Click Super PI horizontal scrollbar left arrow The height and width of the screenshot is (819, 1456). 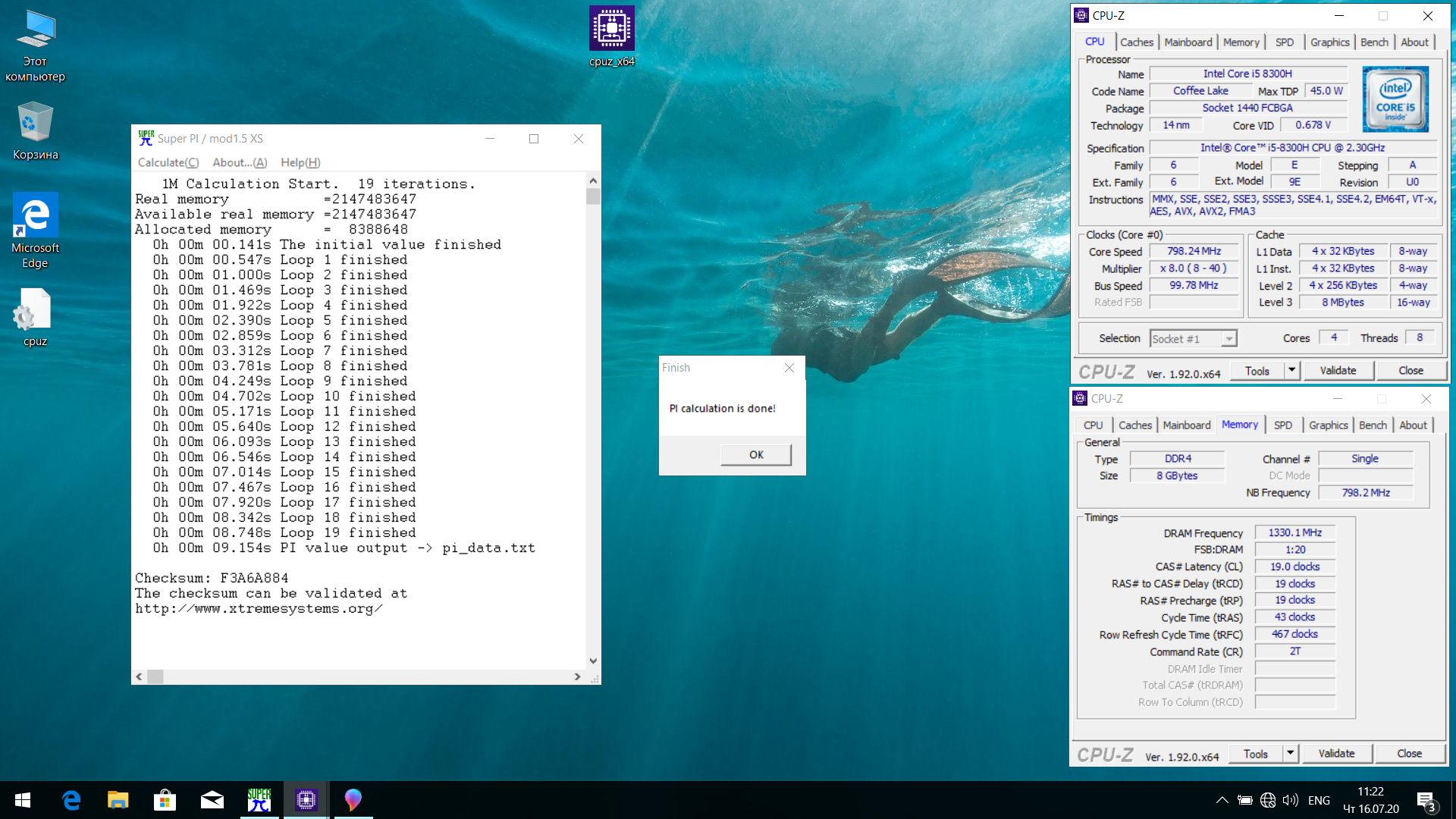pos(139,676)
